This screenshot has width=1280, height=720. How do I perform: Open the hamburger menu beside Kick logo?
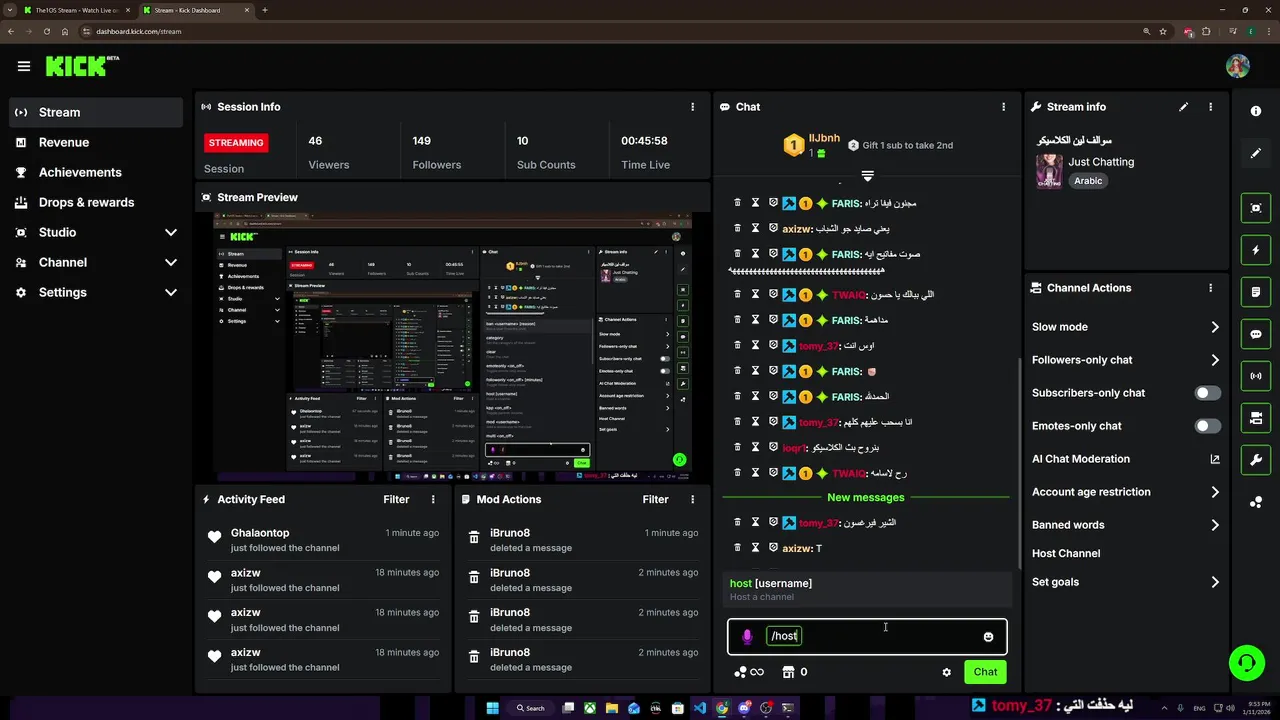tap(24, 66)
